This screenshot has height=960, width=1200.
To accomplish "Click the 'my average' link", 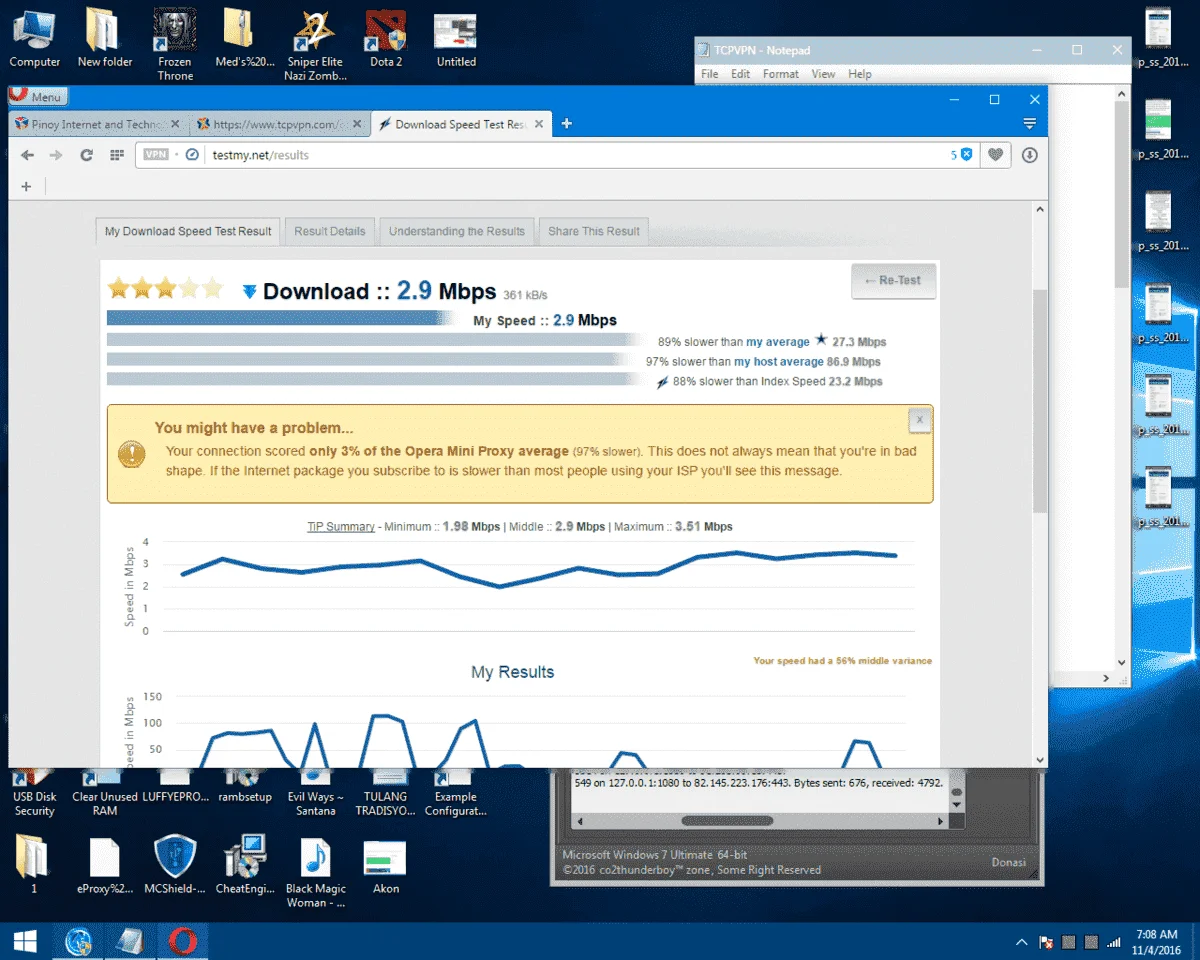I will [778, 342].
